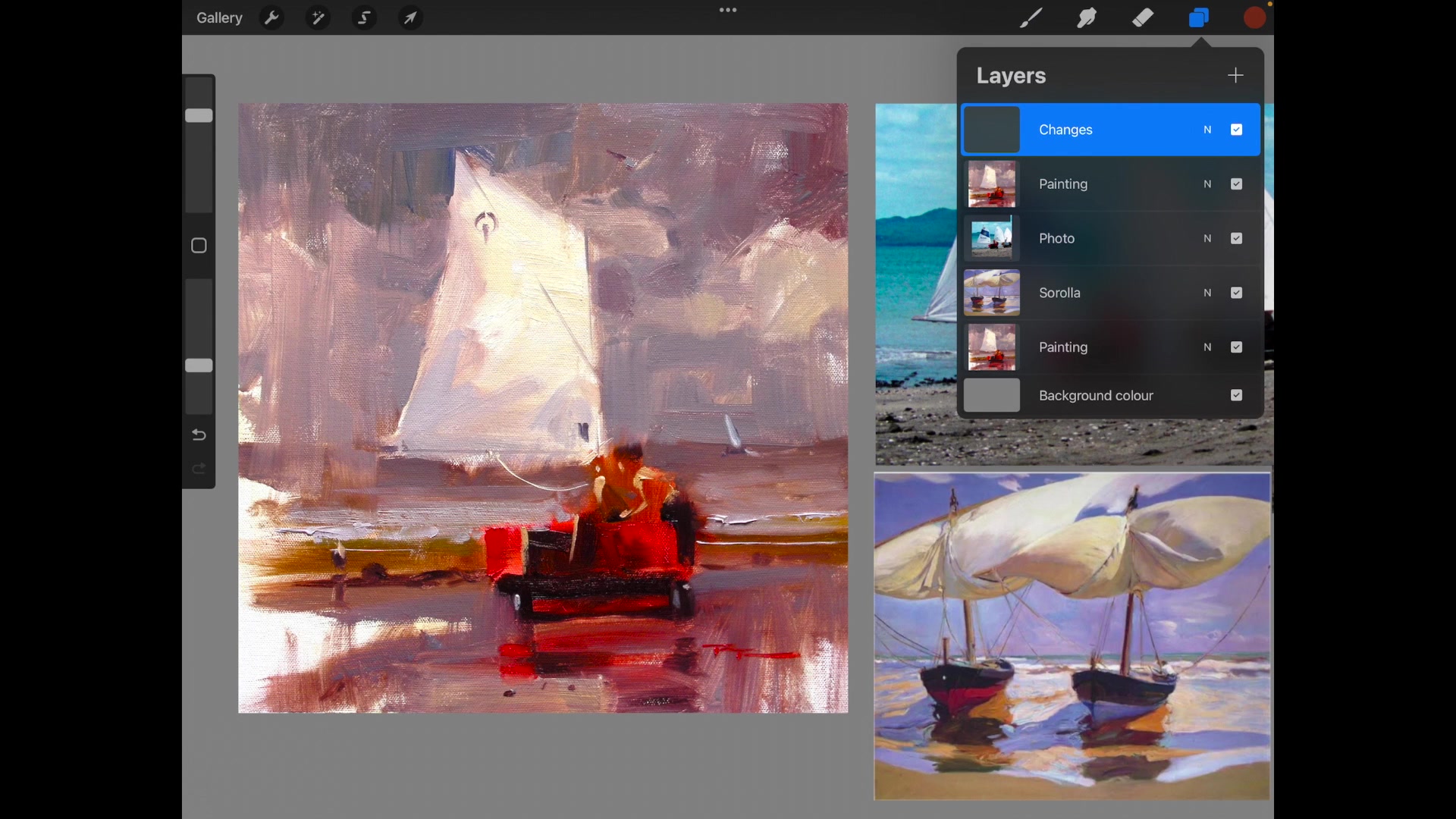Adjust the brush opacity slider handle
The height and width of the screenshot is (819, 1456).
point(199,366)
